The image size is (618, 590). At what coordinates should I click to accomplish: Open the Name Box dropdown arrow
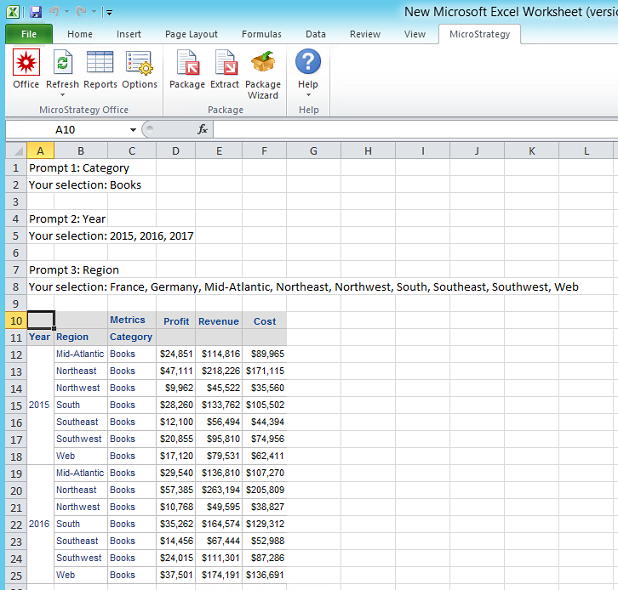[133, 130]
